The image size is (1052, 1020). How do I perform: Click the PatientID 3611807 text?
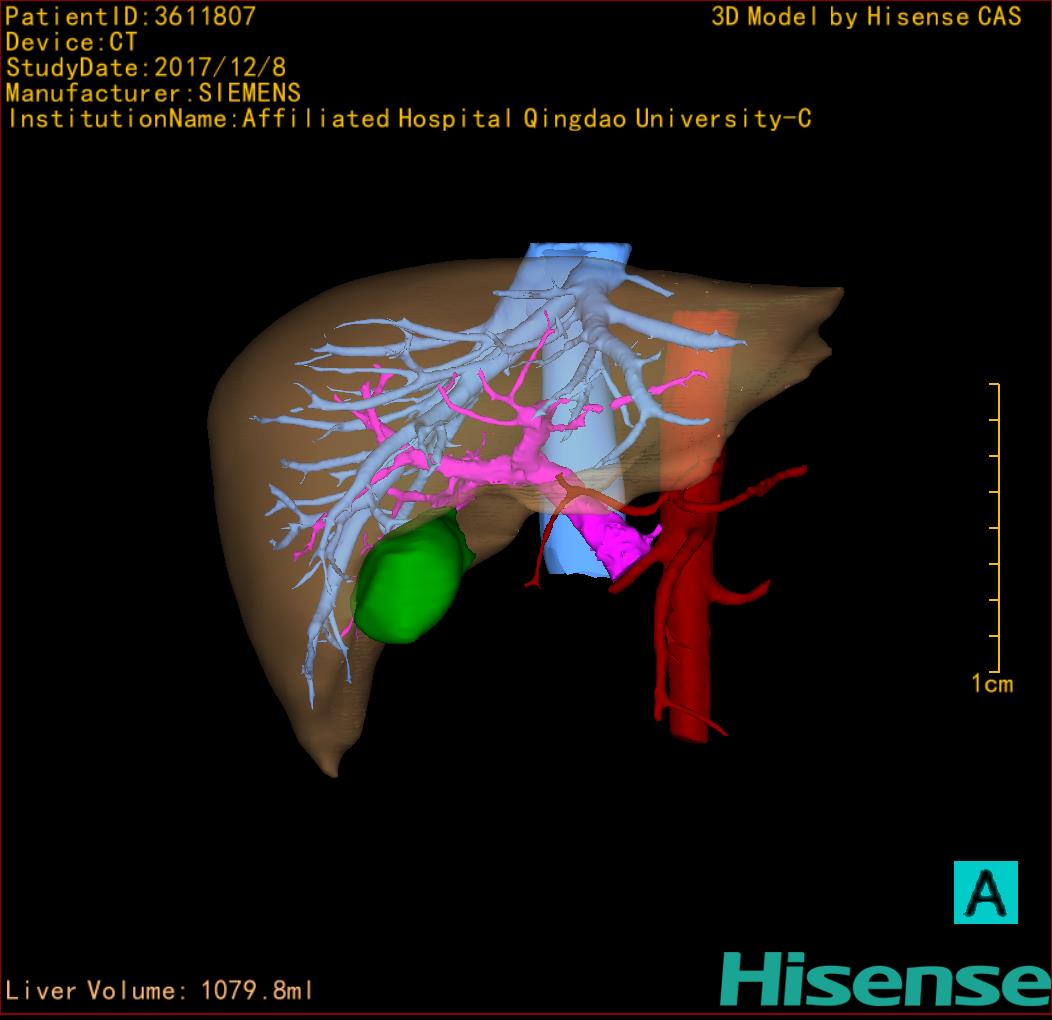[x=131, y=16]
